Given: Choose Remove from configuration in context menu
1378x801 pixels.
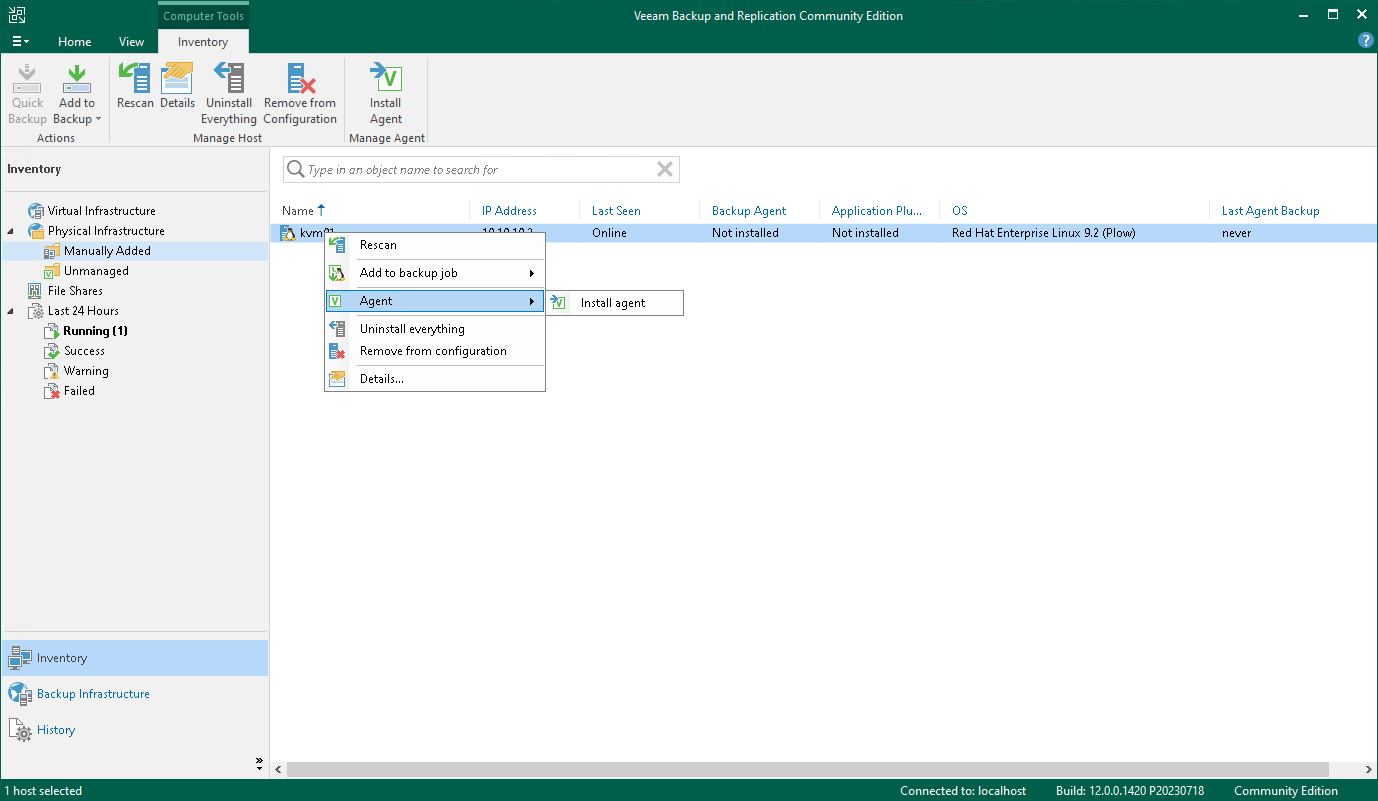Looking at the screenshot, I should (432, 351).
